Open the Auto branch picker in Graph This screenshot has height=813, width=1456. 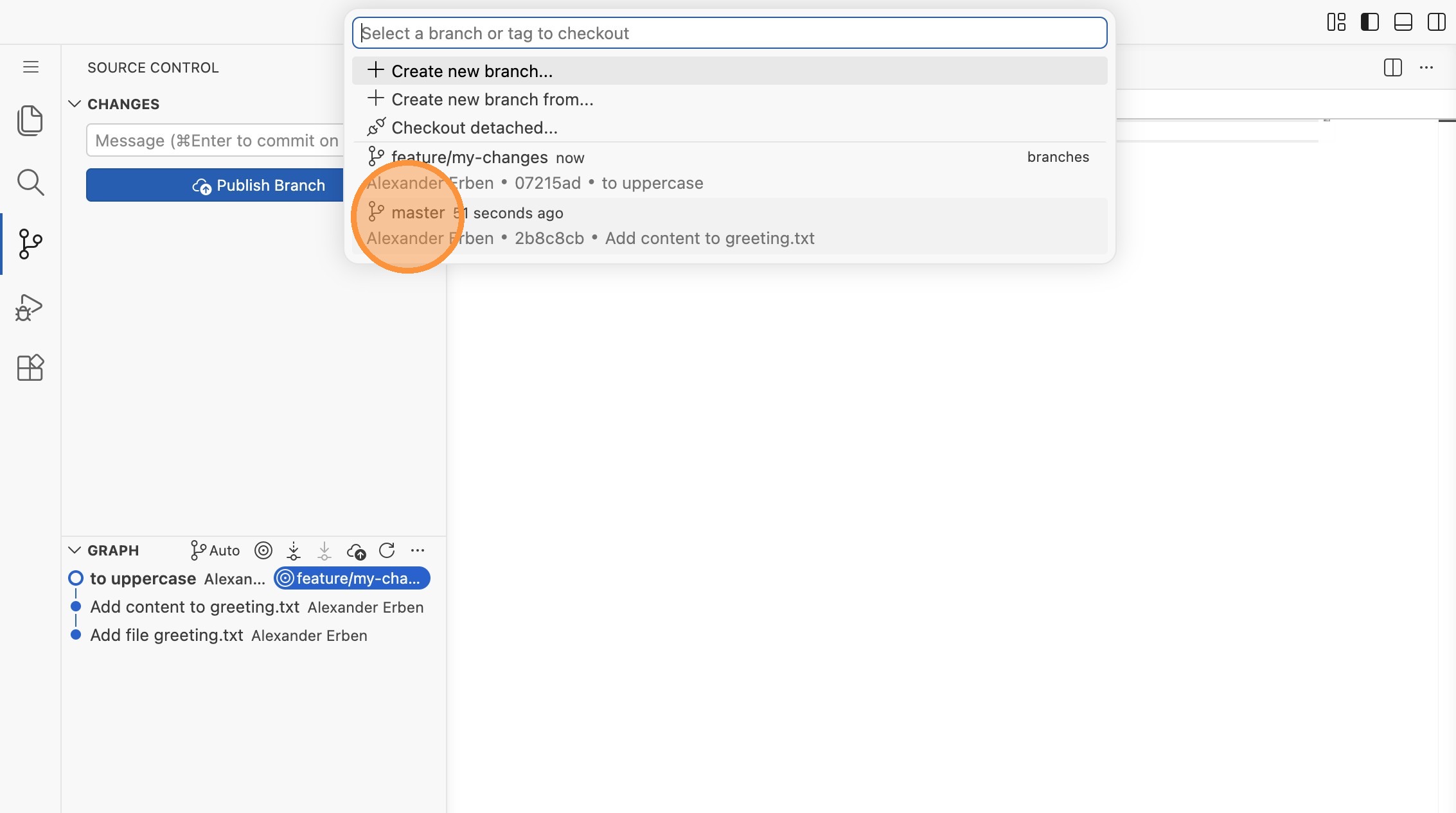(x=215, y=550)
